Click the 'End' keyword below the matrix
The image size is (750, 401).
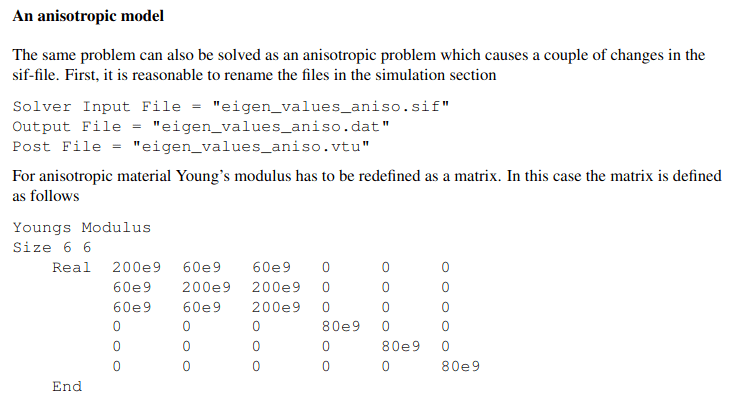coord(67,387)
